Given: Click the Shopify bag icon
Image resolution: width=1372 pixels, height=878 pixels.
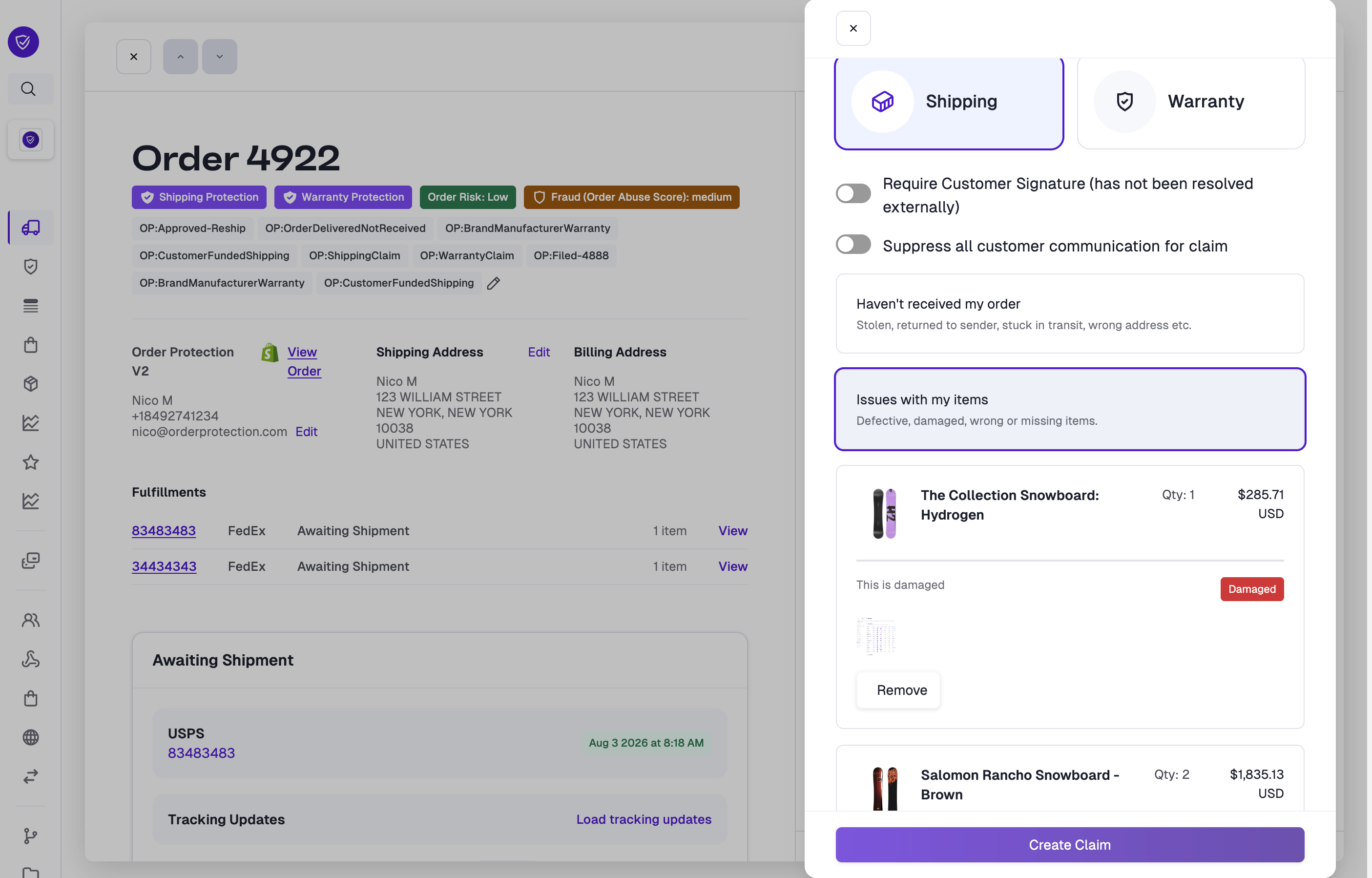Looking at the screenshot, I should pos(270,353).
